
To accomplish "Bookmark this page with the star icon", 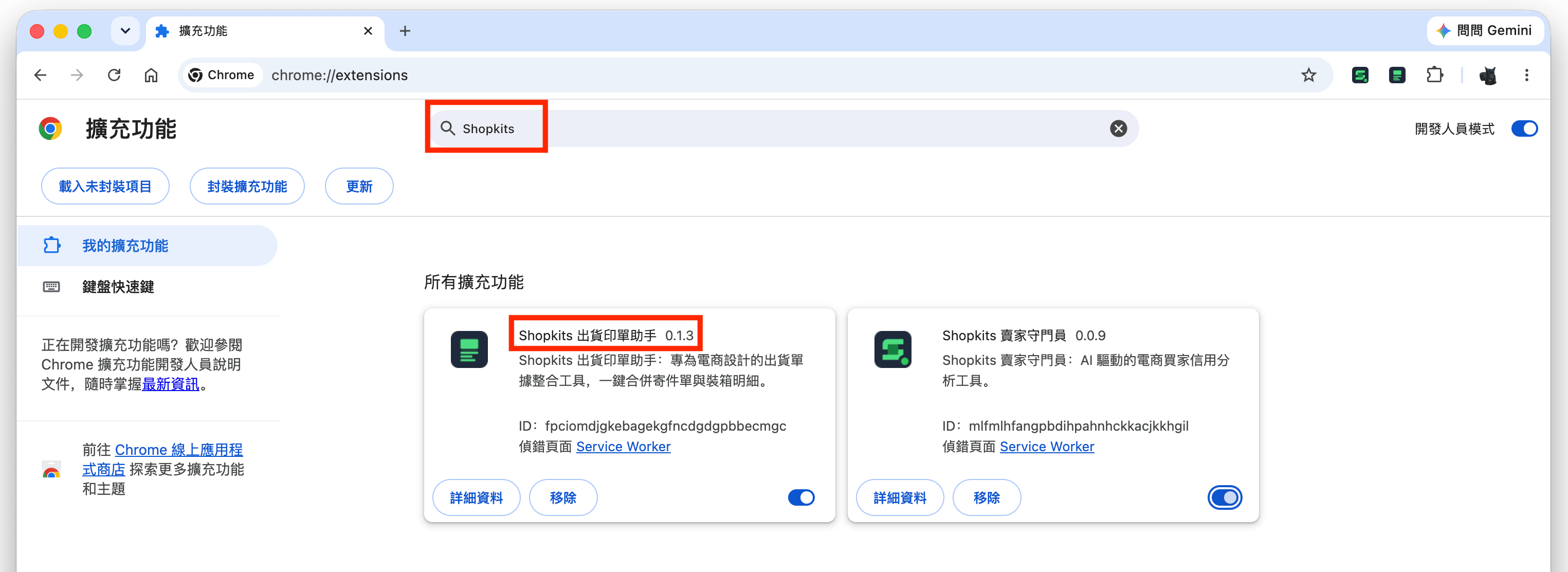I will [x=1308, y=76].
